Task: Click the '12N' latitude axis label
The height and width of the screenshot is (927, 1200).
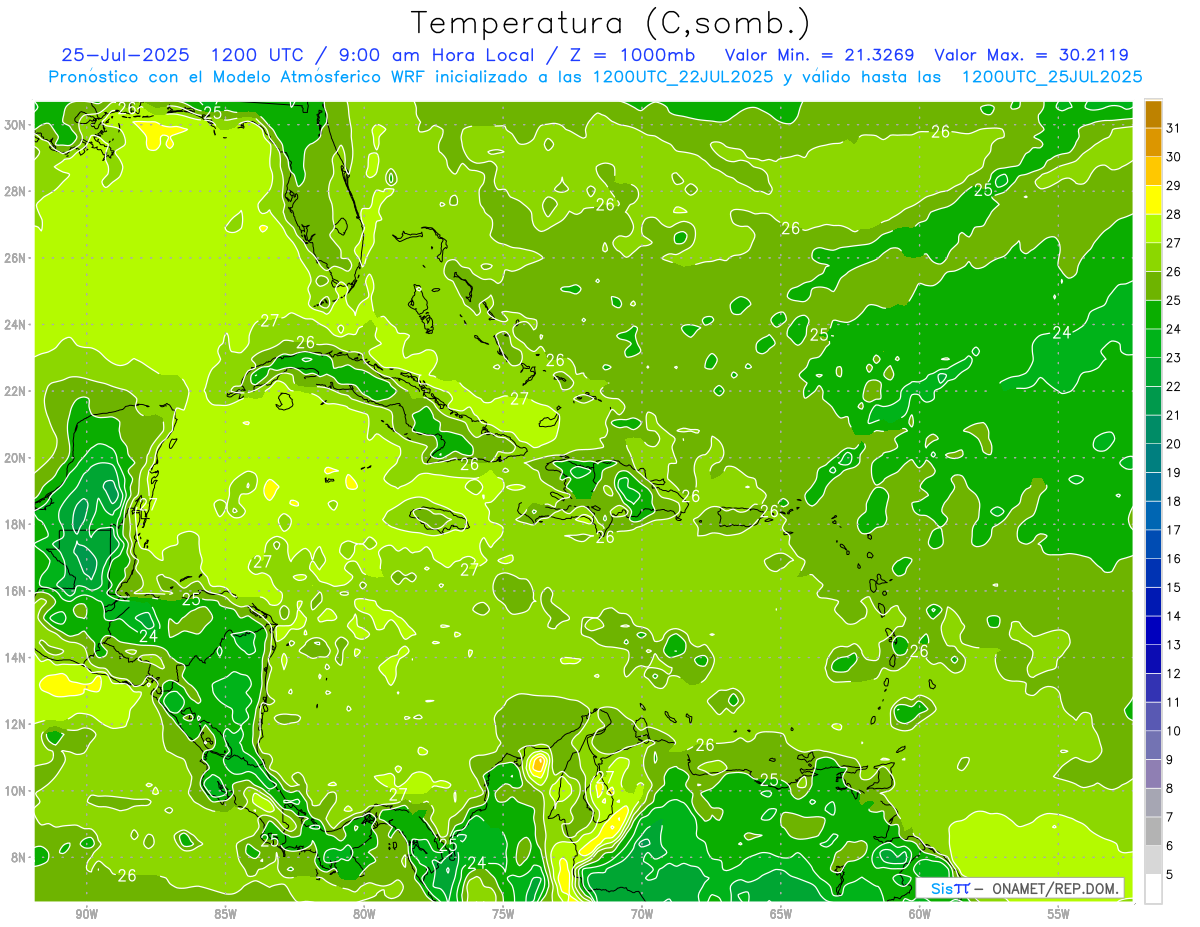Action: click(x=16, y=724)
